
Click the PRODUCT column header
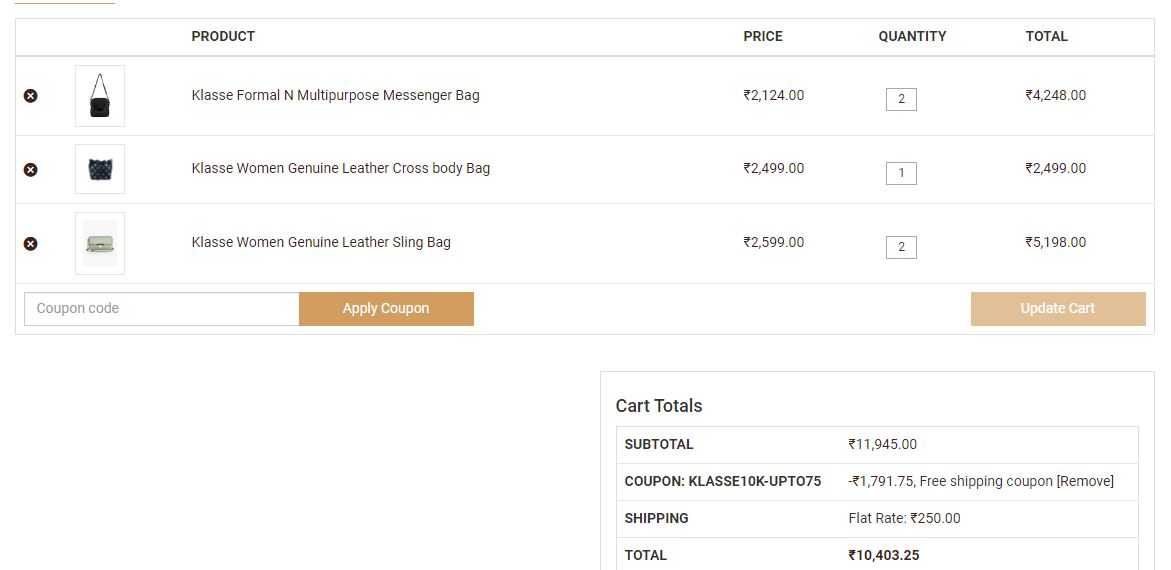click(x=223, y=37)
